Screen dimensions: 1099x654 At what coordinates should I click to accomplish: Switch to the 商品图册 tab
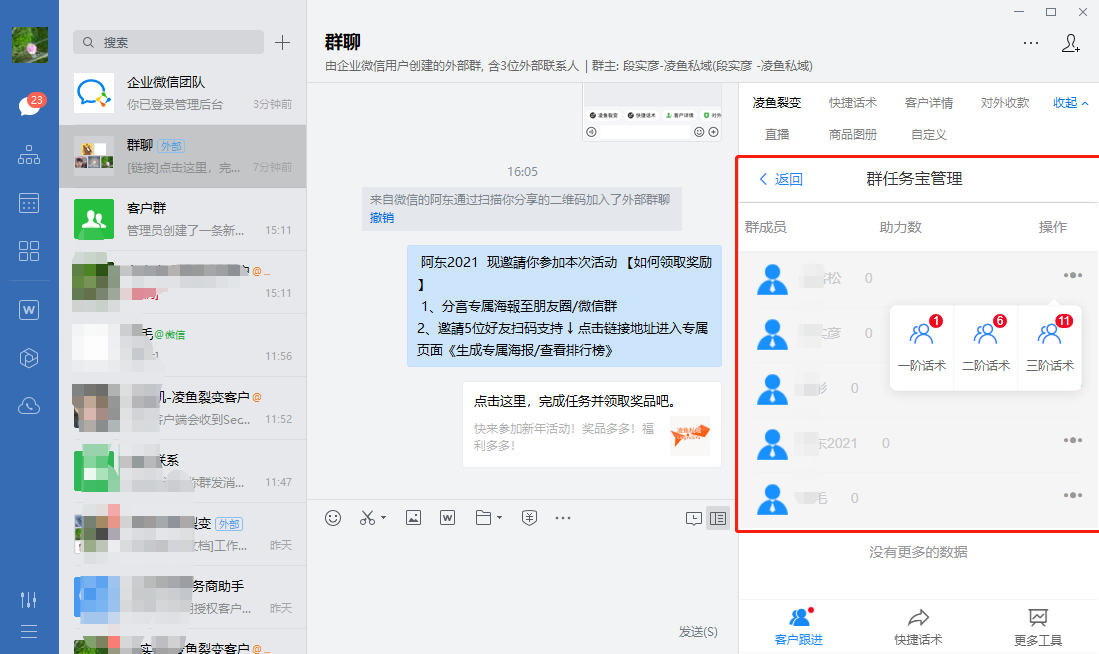(x=853, y=134)
